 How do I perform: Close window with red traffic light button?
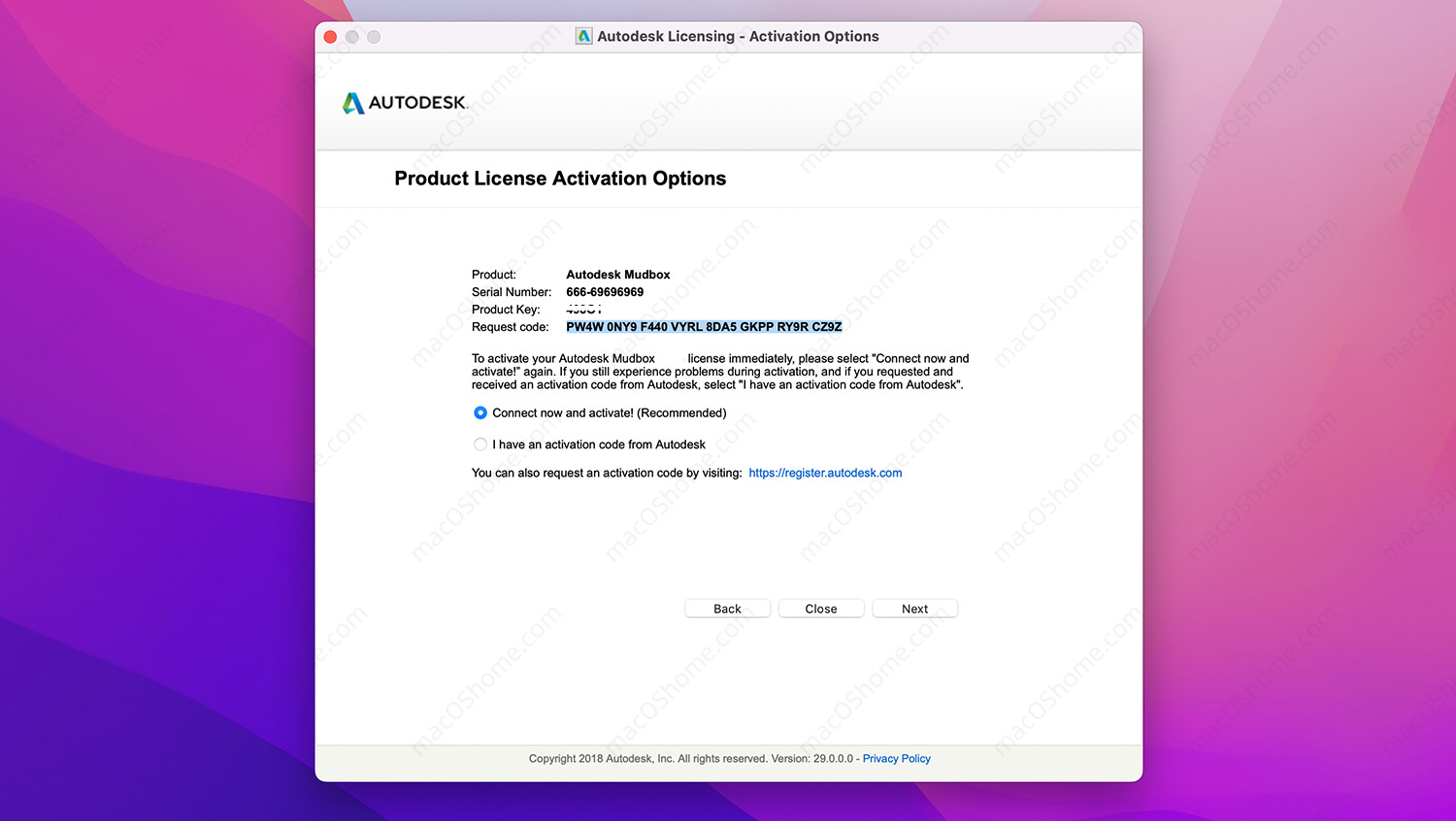330,37
